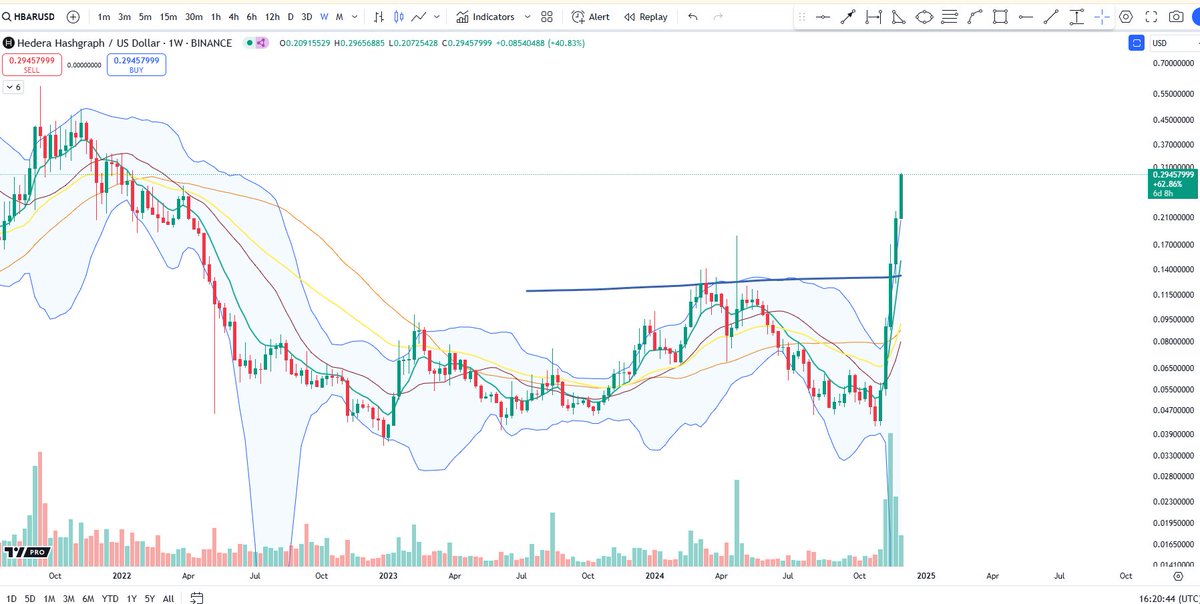Open the indicator templates grid icon
Viewport: 1200px width, 604px height.
(547, 17)
